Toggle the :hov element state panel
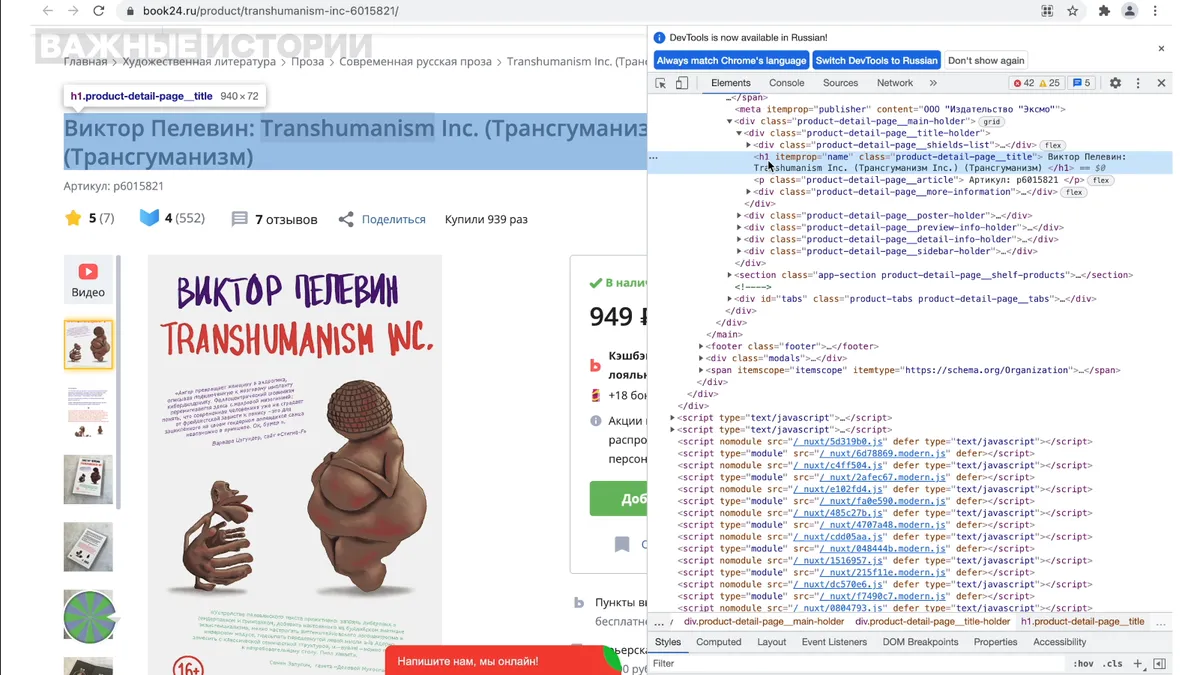Screen dimensions: 1200x675 tap(1084, 664)
